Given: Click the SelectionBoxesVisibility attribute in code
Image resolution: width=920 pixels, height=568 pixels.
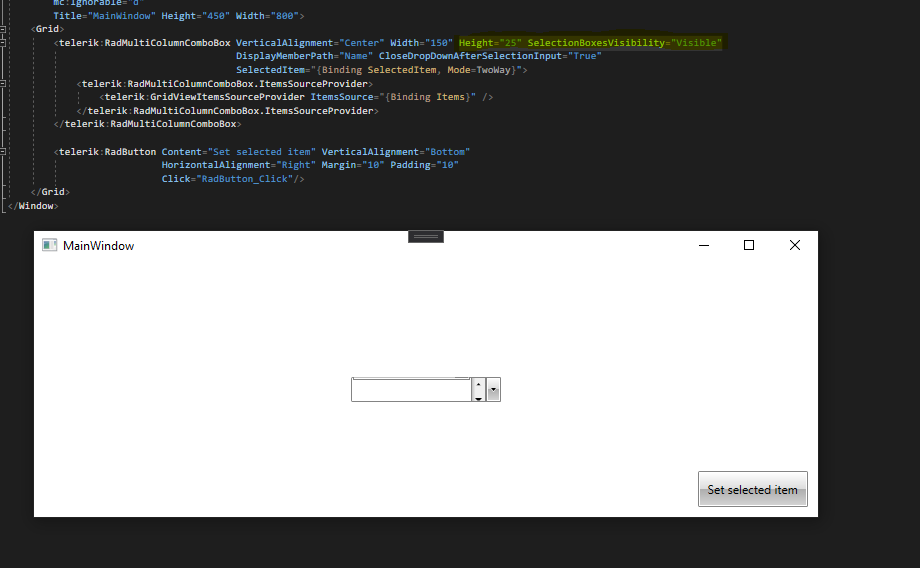Looking at the screenshot, I should pos(625,43).
